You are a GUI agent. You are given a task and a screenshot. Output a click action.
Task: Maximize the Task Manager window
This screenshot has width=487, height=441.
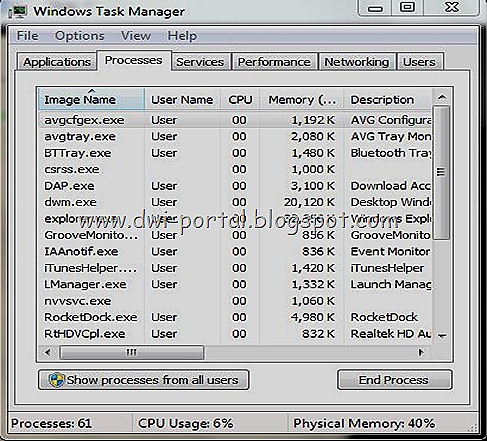(x=407, y=7)
